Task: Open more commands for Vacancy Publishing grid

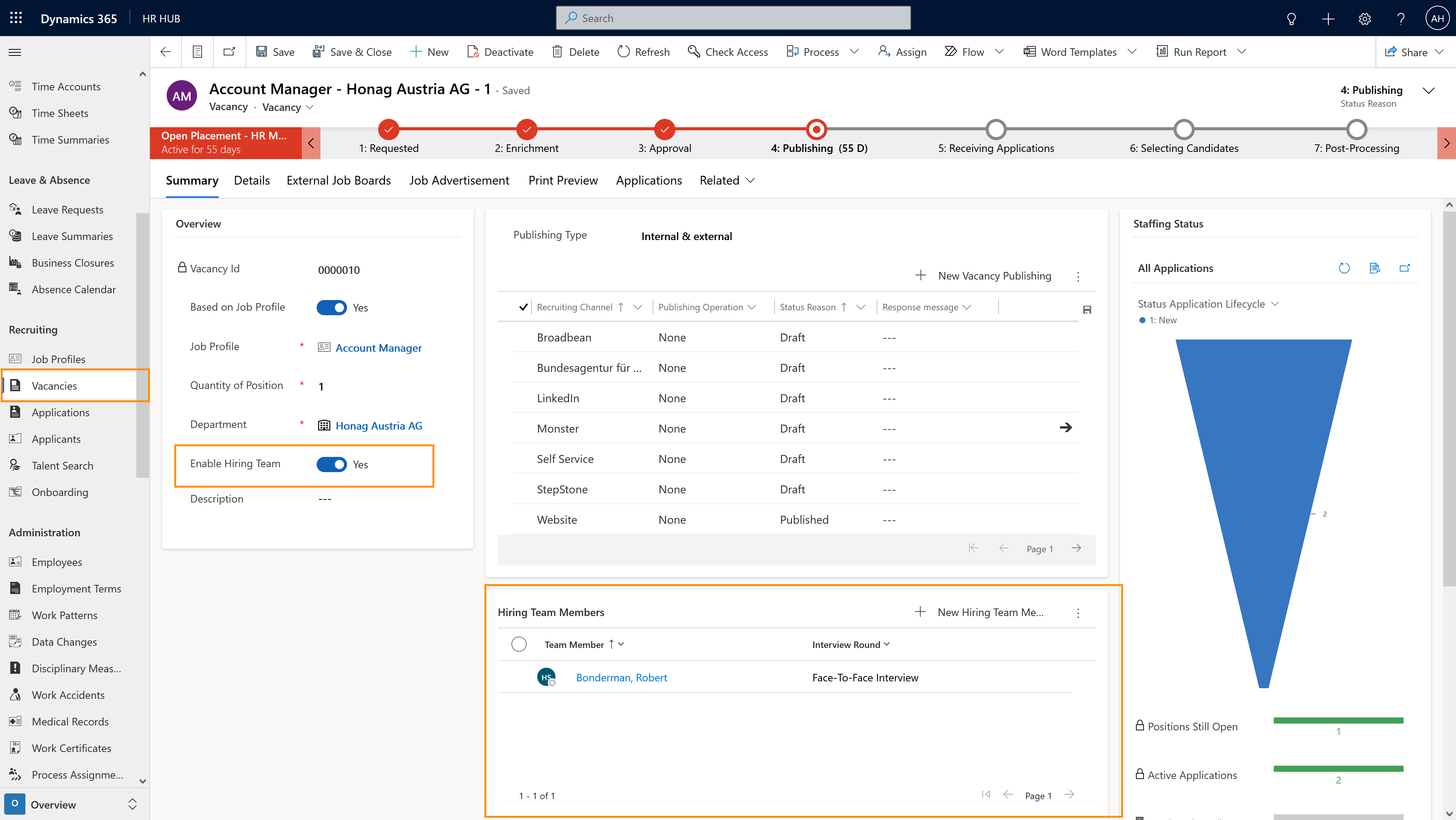Action: pyautogui.click(x=1078, y=276)
